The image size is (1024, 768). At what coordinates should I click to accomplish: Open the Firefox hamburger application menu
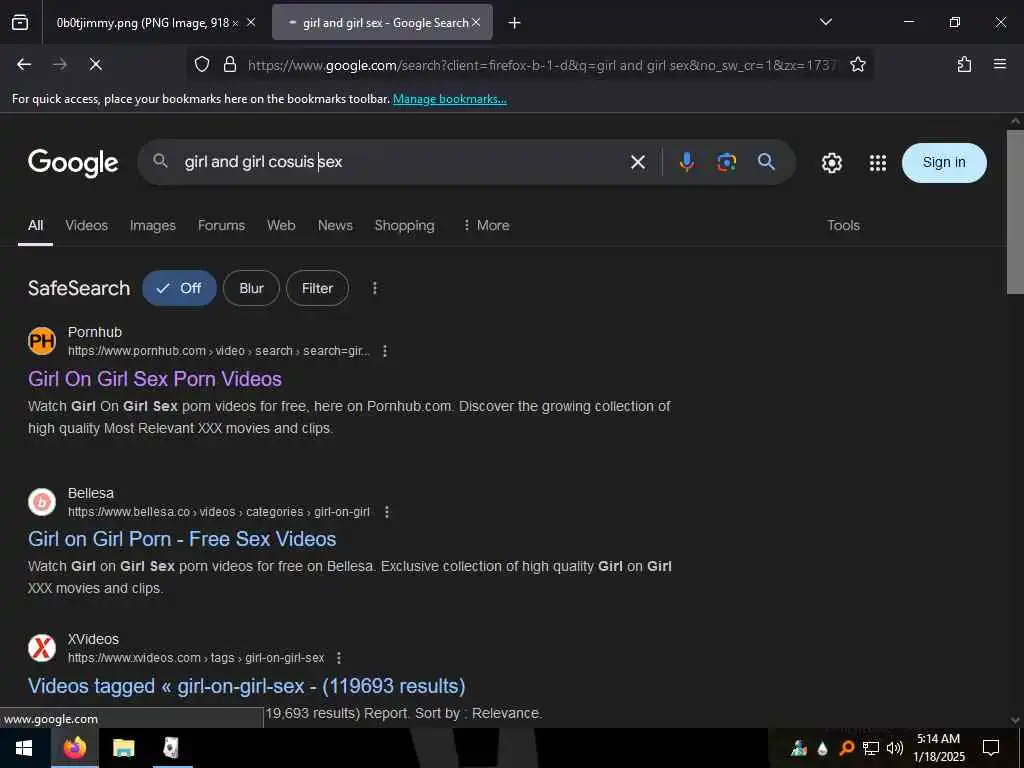[x=1000, y=64]
